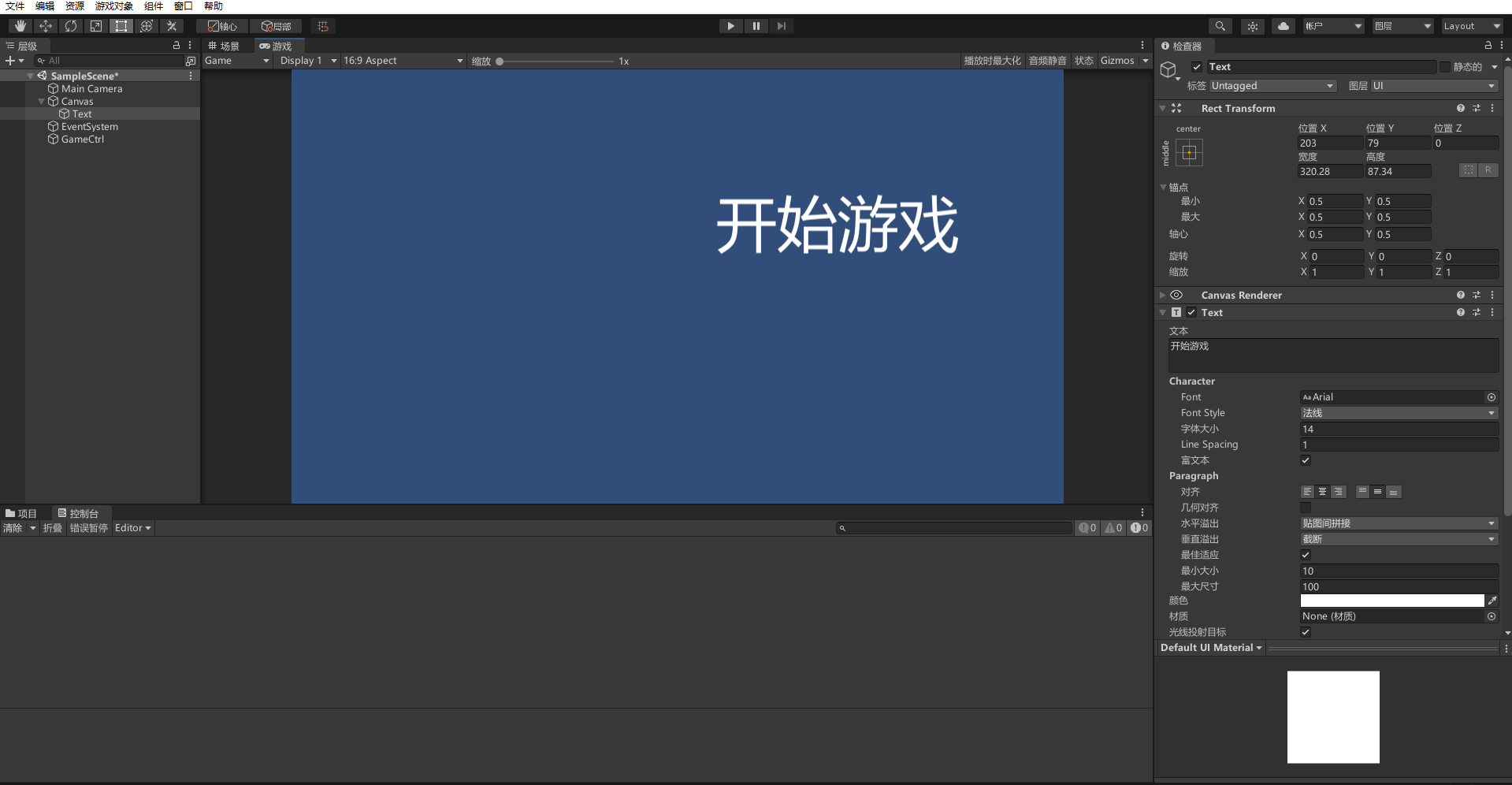Open Font Style dropdown

coord(1399,413)
